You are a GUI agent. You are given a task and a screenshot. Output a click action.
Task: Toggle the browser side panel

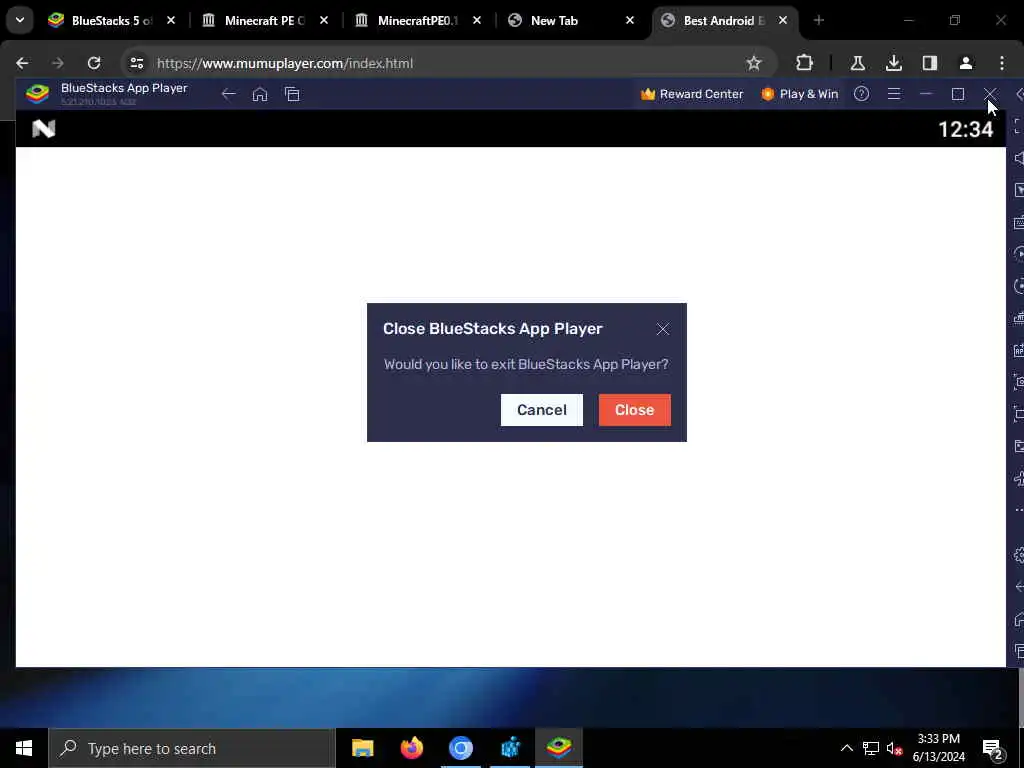pos(929,63)
